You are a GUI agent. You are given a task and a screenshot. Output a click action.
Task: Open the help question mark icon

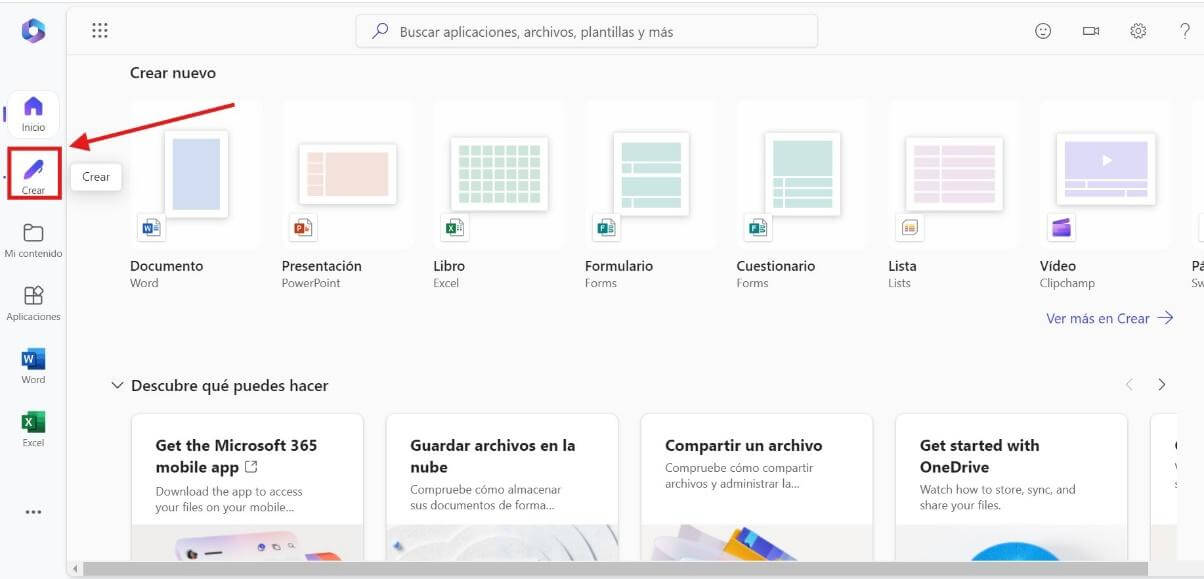click(x=1185, y=31)
